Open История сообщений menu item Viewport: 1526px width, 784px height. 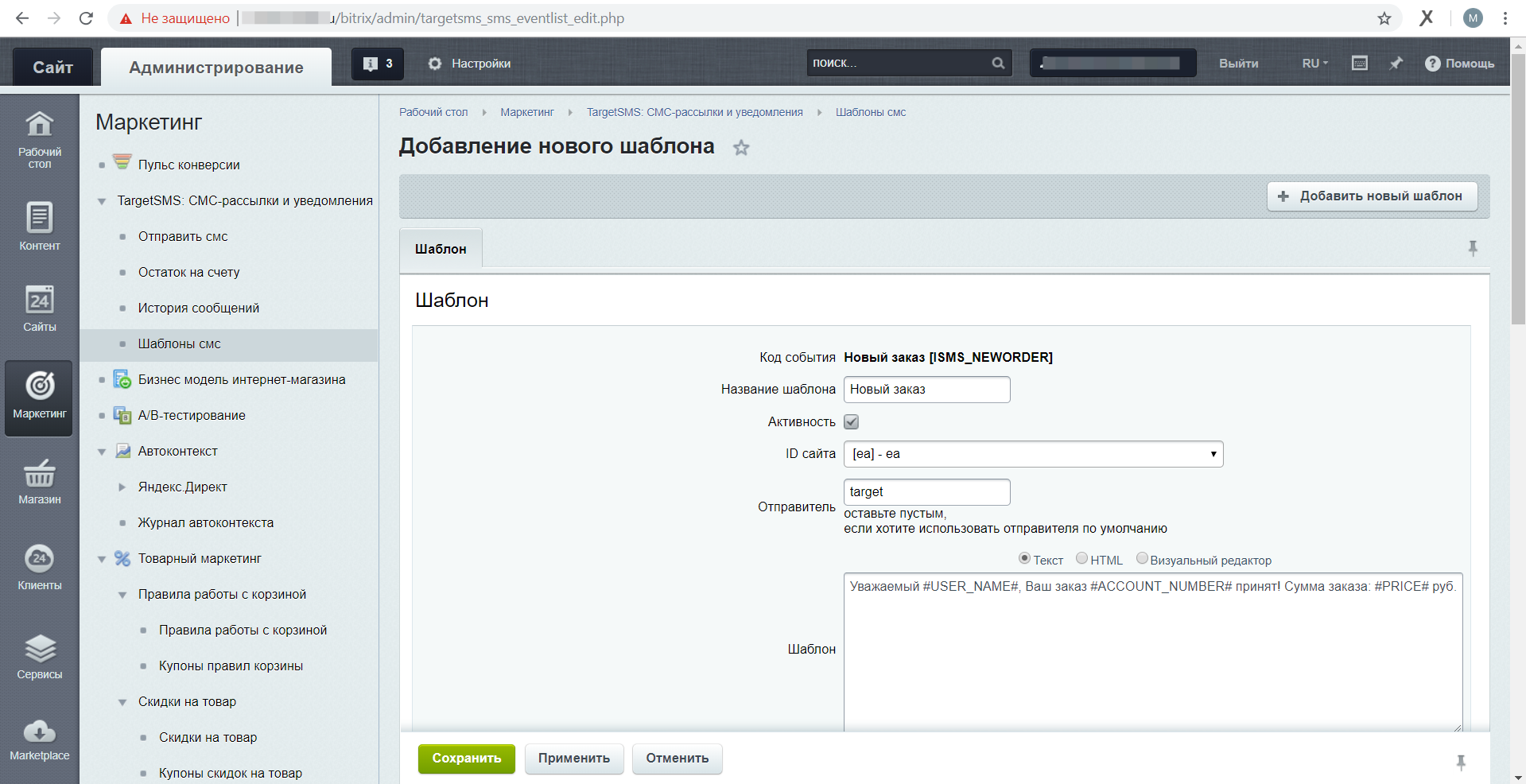pyautogui.click(x=198, y=308)
